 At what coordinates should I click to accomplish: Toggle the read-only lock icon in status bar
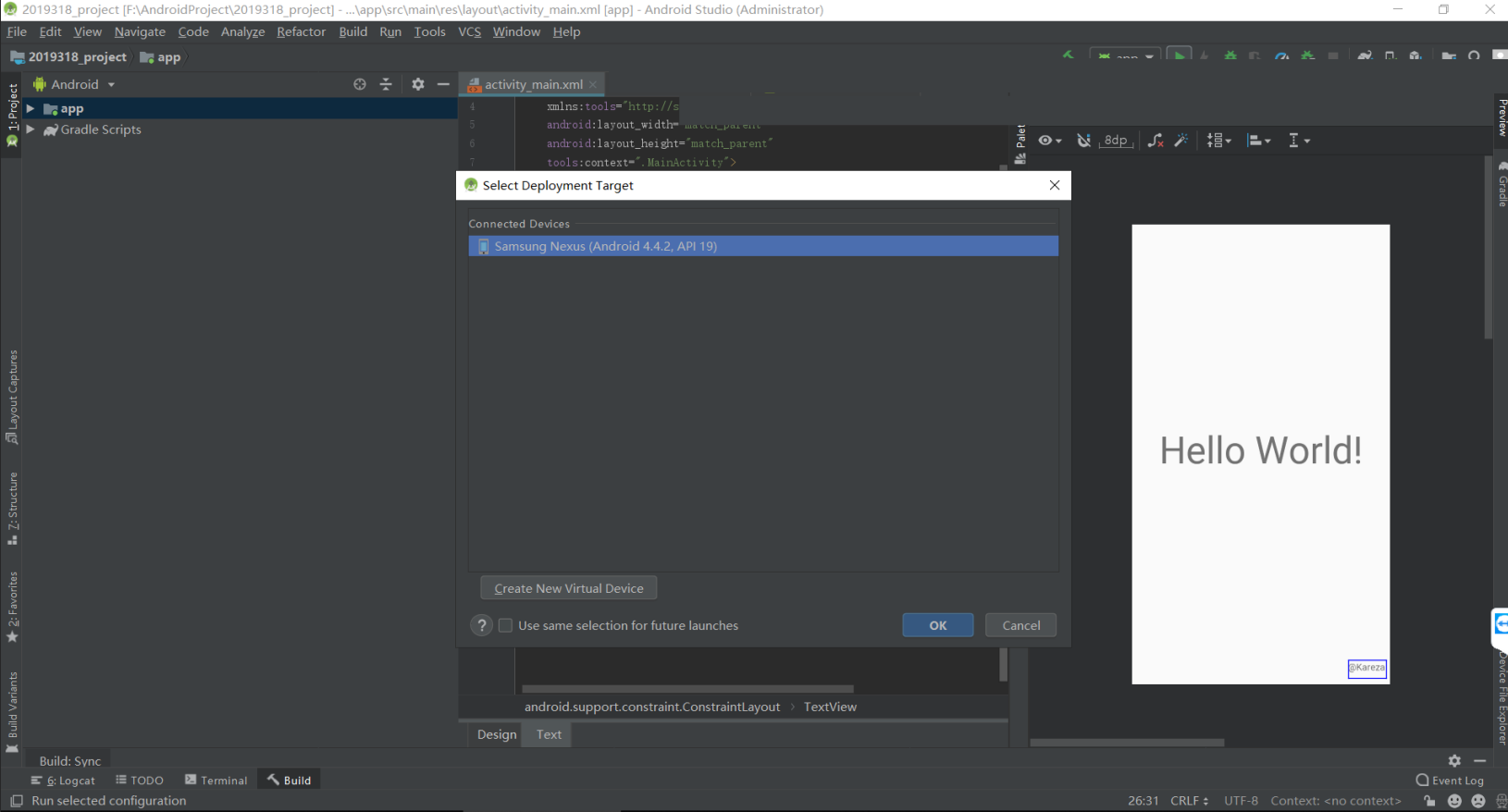[x=1429, y=801]
